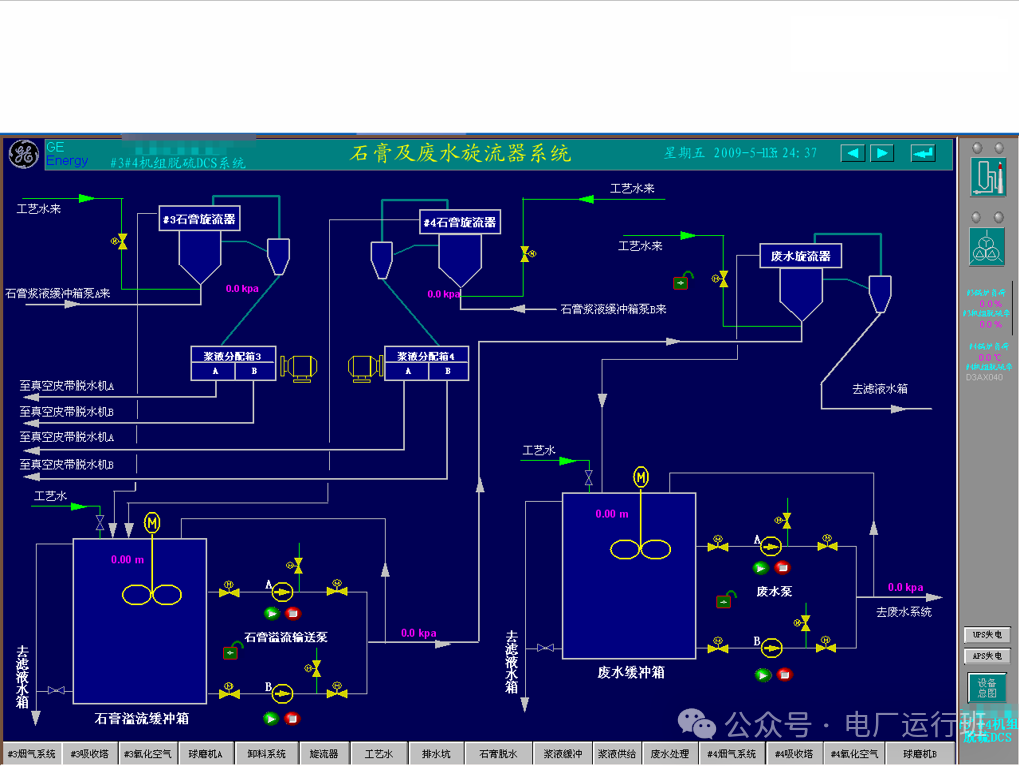Screen dimensions: 1019x766
Task: Click inlet valve of gypsum overflow pump A
Action: pyautogui.click(x=229, y=590)
